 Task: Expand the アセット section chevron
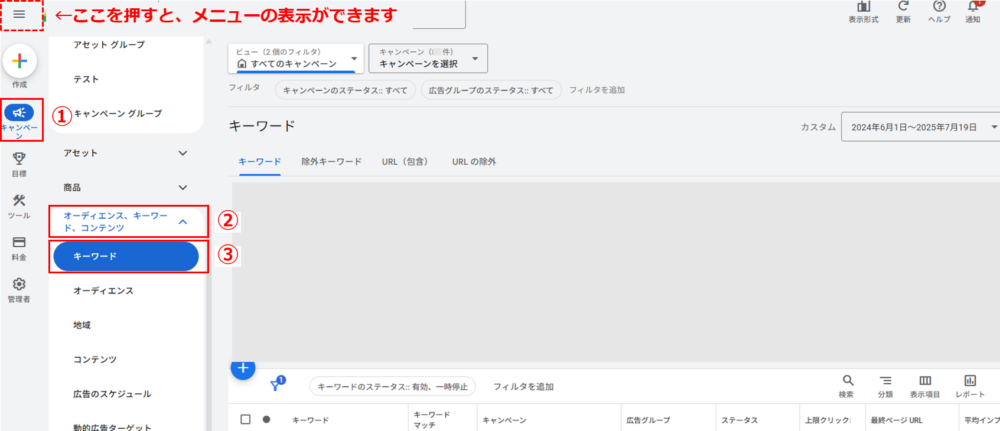pos(182,153)
